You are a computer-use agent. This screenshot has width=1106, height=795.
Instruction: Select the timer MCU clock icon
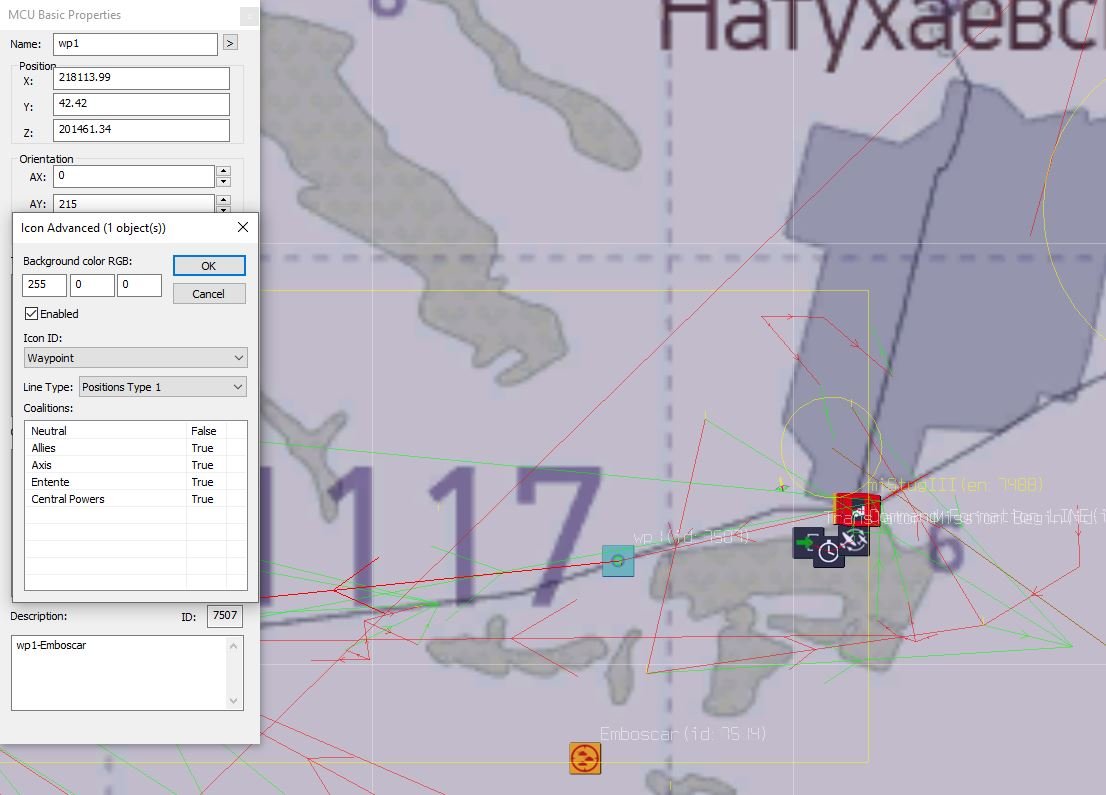(x=829, y=552)
